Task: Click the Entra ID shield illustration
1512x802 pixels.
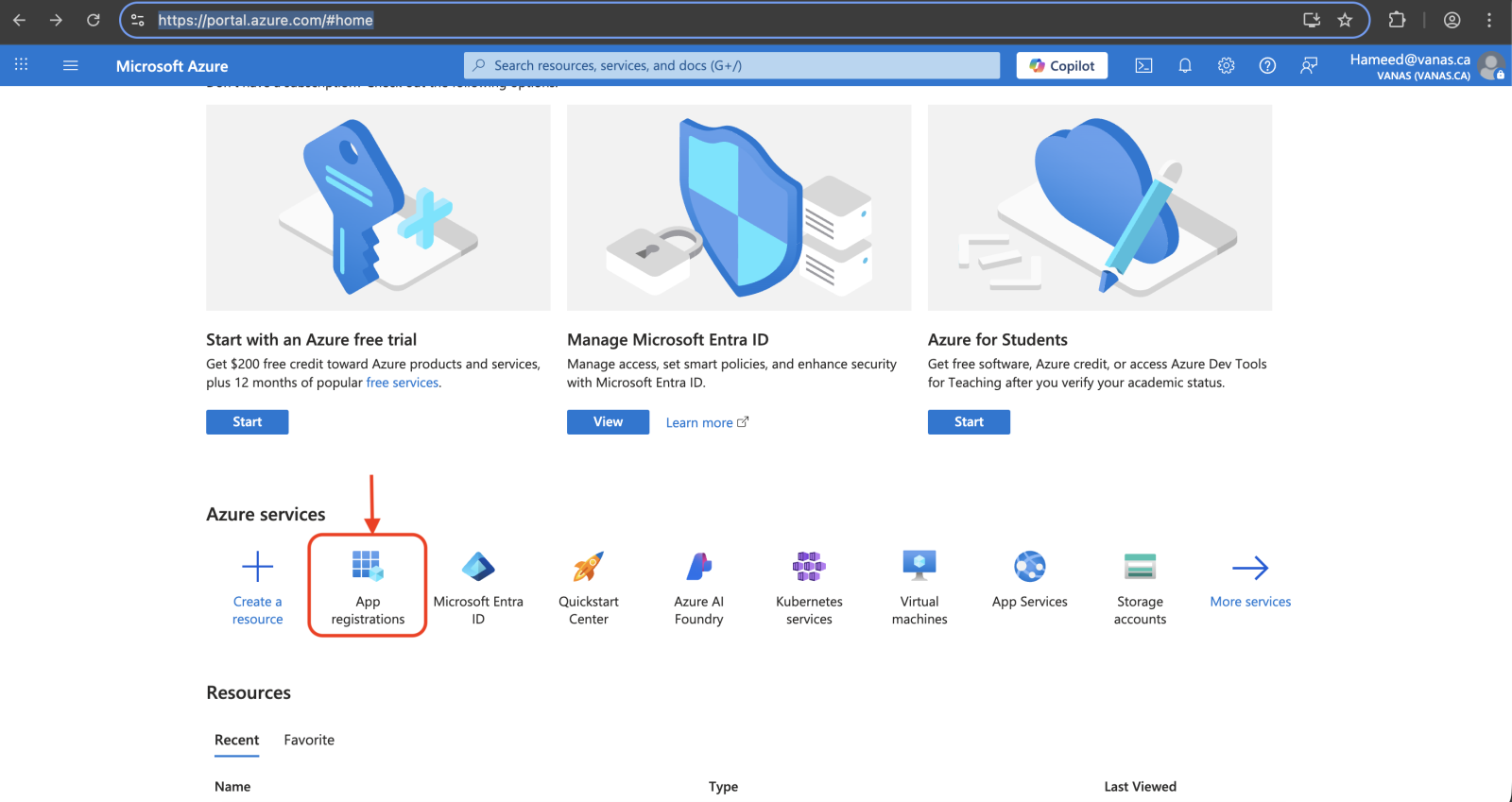Action: 739,208
